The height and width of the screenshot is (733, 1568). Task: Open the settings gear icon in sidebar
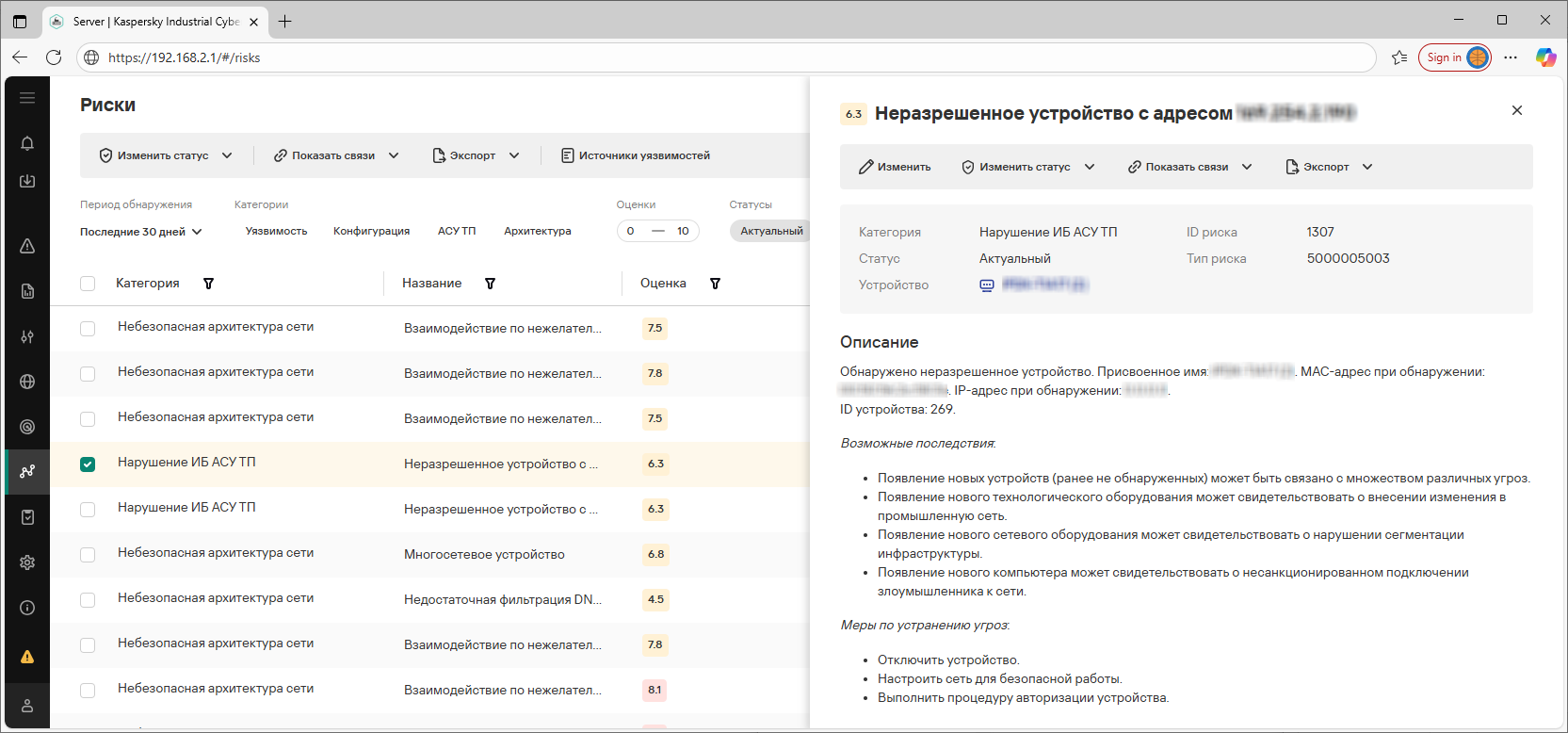pos(27,562)
